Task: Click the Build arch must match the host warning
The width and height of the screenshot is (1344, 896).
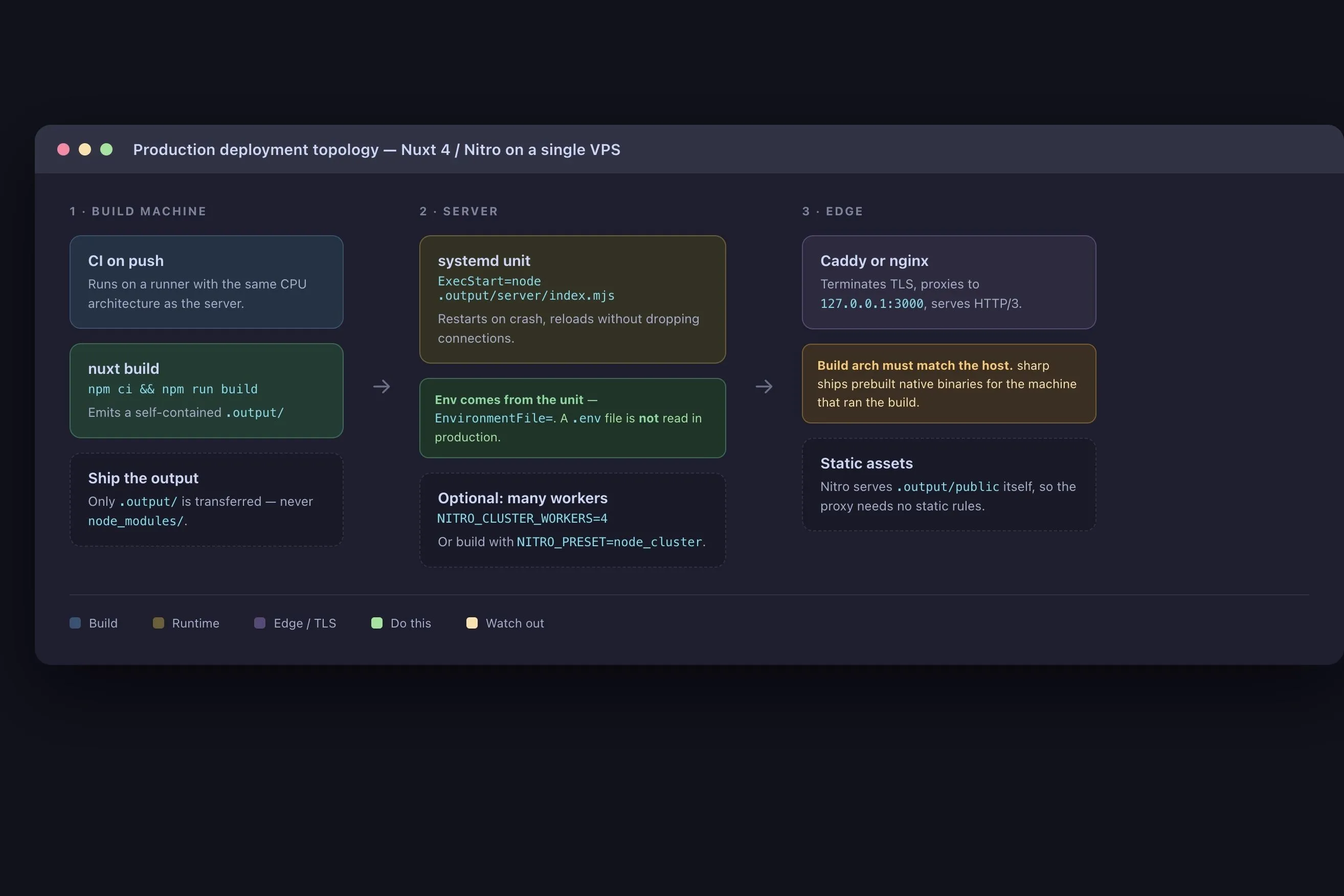Action: (914, 365)
